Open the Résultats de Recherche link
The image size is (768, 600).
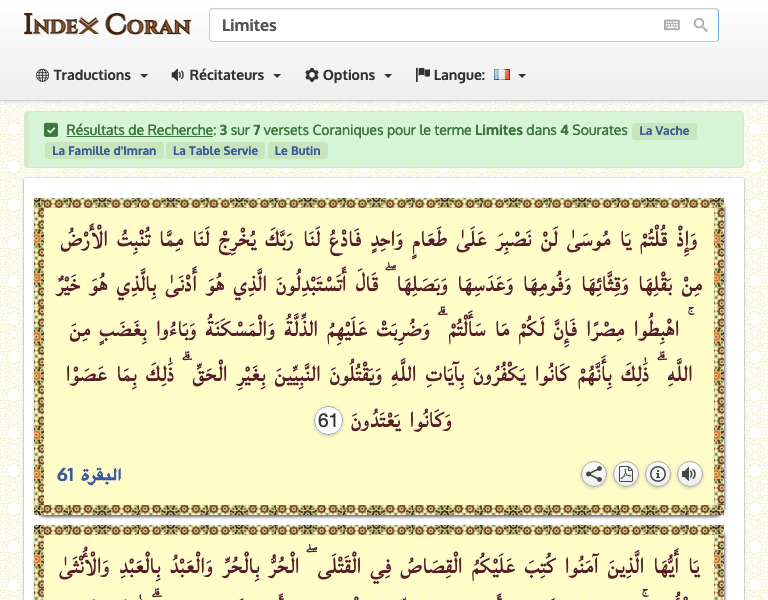[x=140, y=130]
